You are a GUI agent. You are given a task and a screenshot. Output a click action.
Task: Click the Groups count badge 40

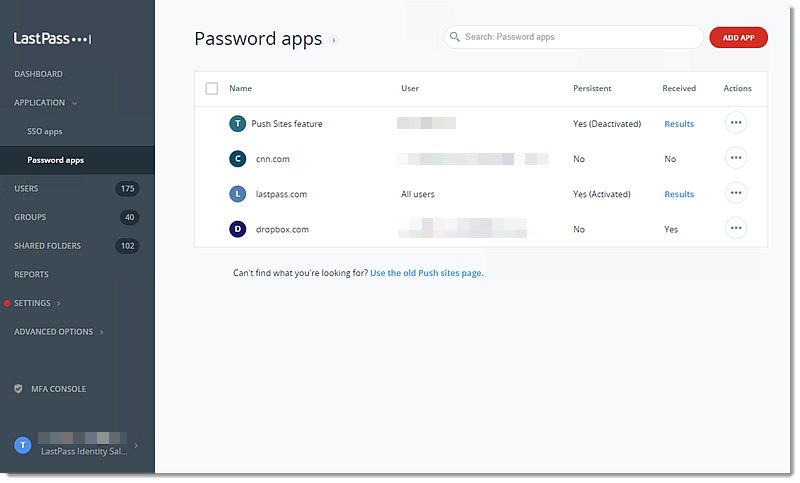pos(130,217)
